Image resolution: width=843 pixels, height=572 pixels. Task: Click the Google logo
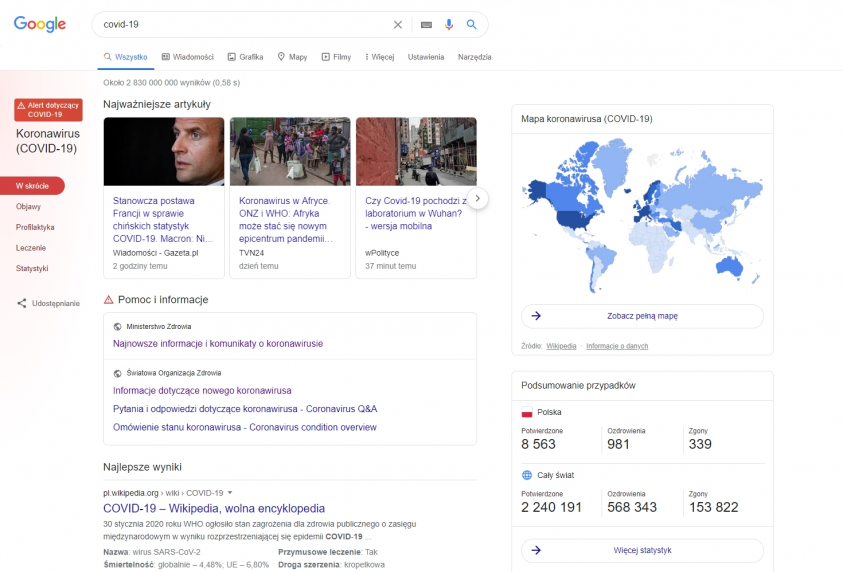[x=40, y=24]
